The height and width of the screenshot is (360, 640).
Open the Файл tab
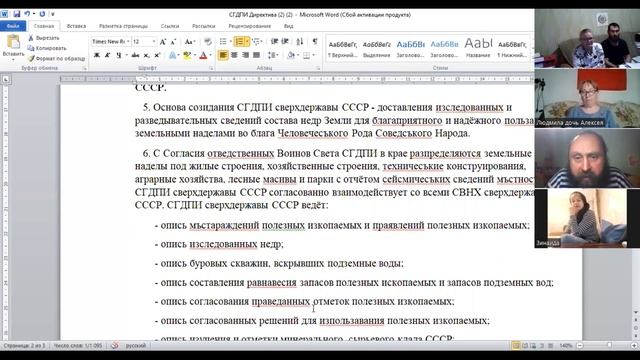click(x=13, y=26)
